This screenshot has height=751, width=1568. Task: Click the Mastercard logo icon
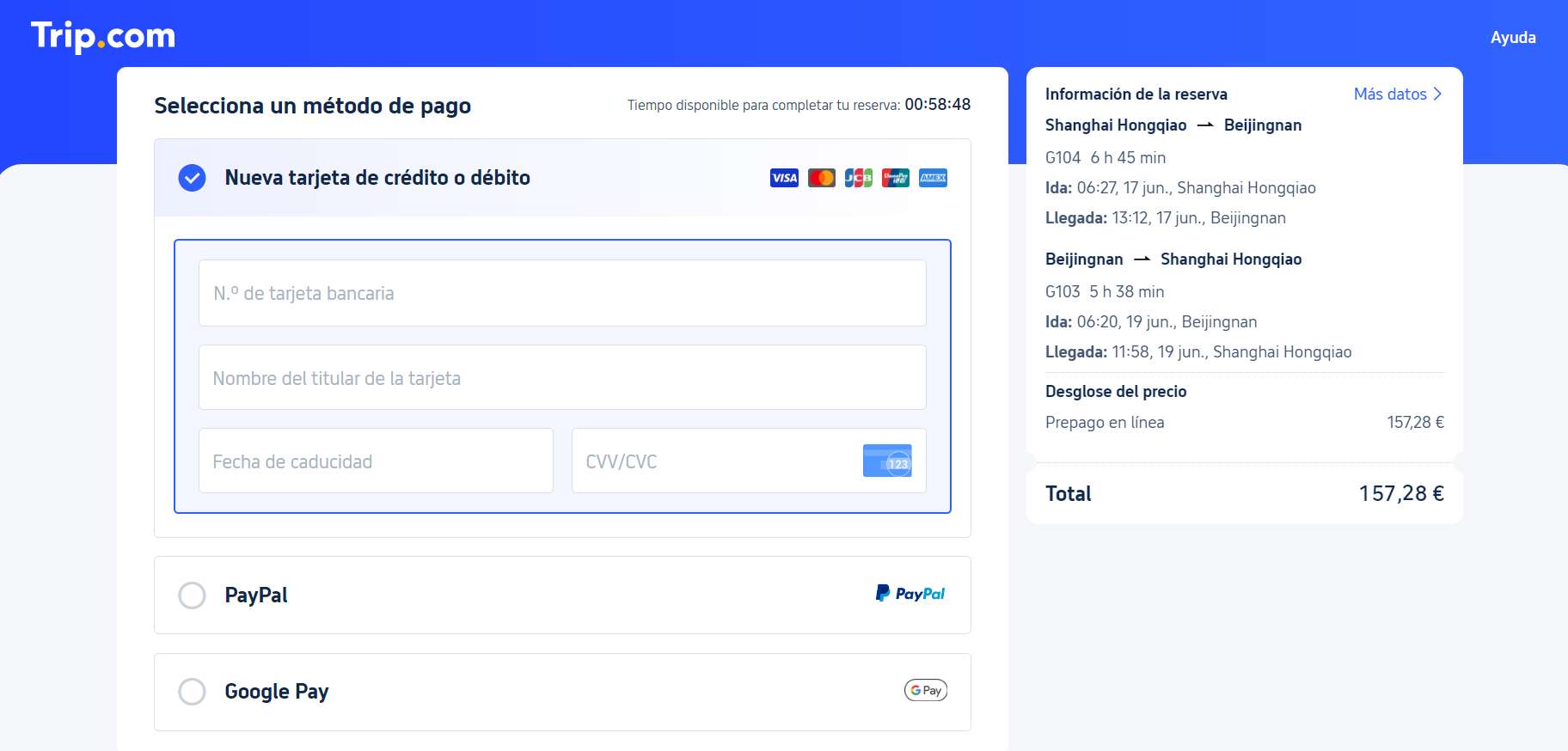pyautogui.click(x=821, y=178)
